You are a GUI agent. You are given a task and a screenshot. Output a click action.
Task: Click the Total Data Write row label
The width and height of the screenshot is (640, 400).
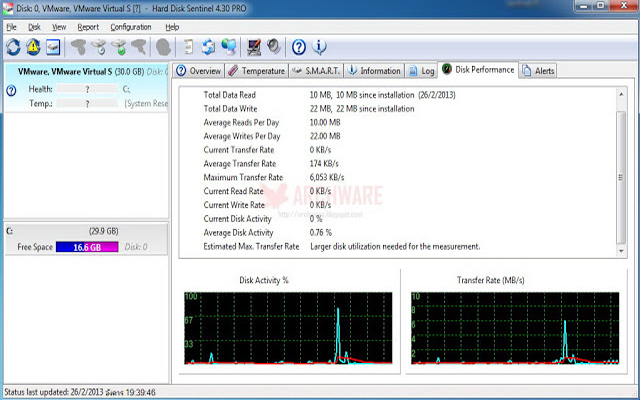230,109
